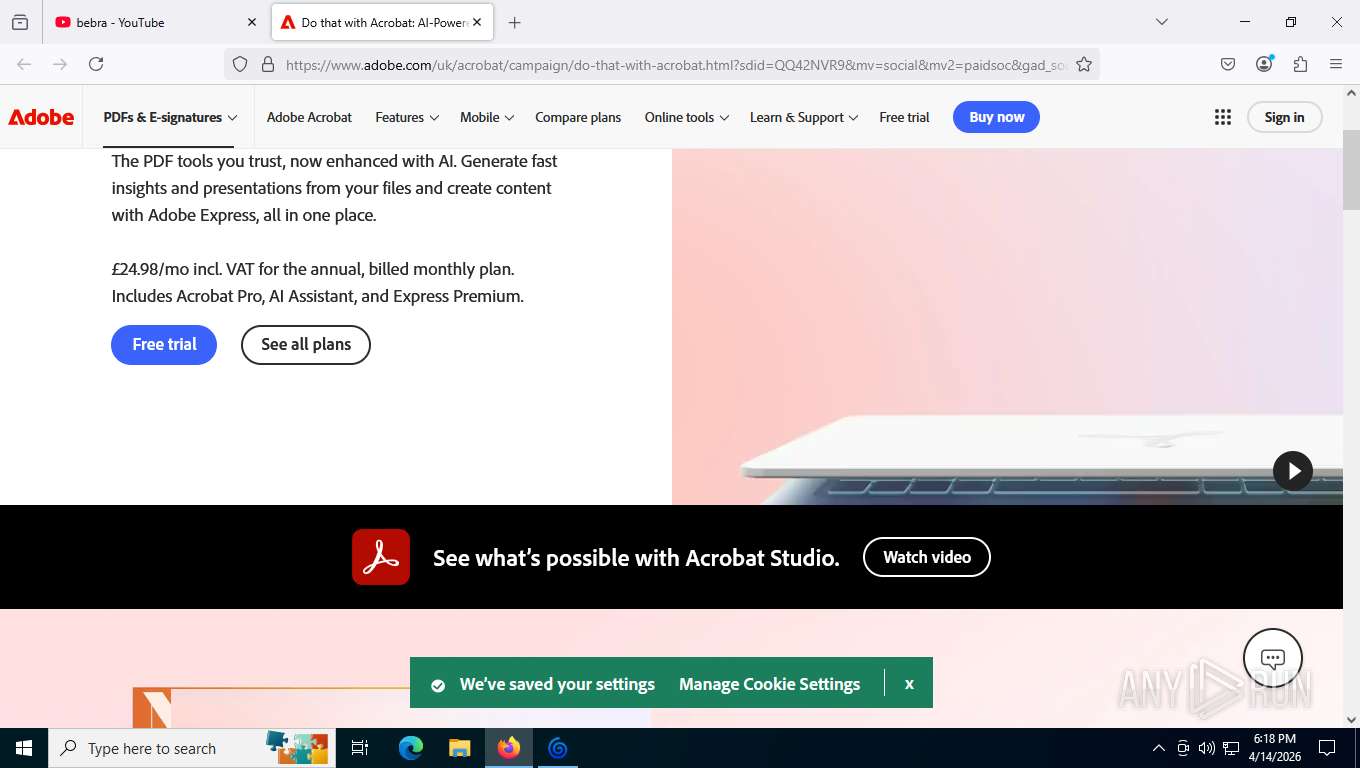This screenshot has width=1360, height=768.
Task: Expand the PDFs & E-signatures menu
Action: click(170, 117)
